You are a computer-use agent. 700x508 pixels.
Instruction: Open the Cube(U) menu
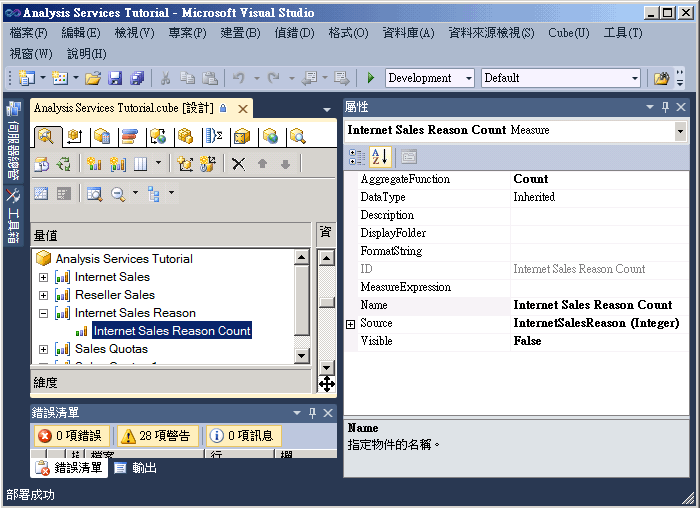[x=569, y=33]
